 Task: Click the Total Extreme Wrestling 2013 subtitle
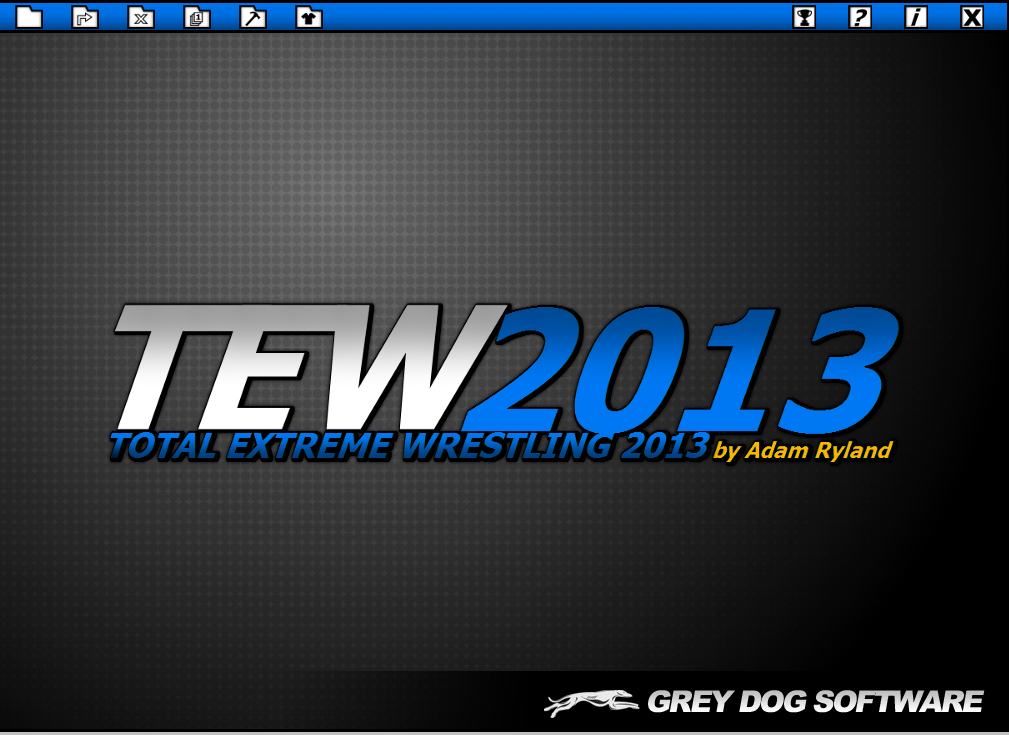tap(410, 446)
